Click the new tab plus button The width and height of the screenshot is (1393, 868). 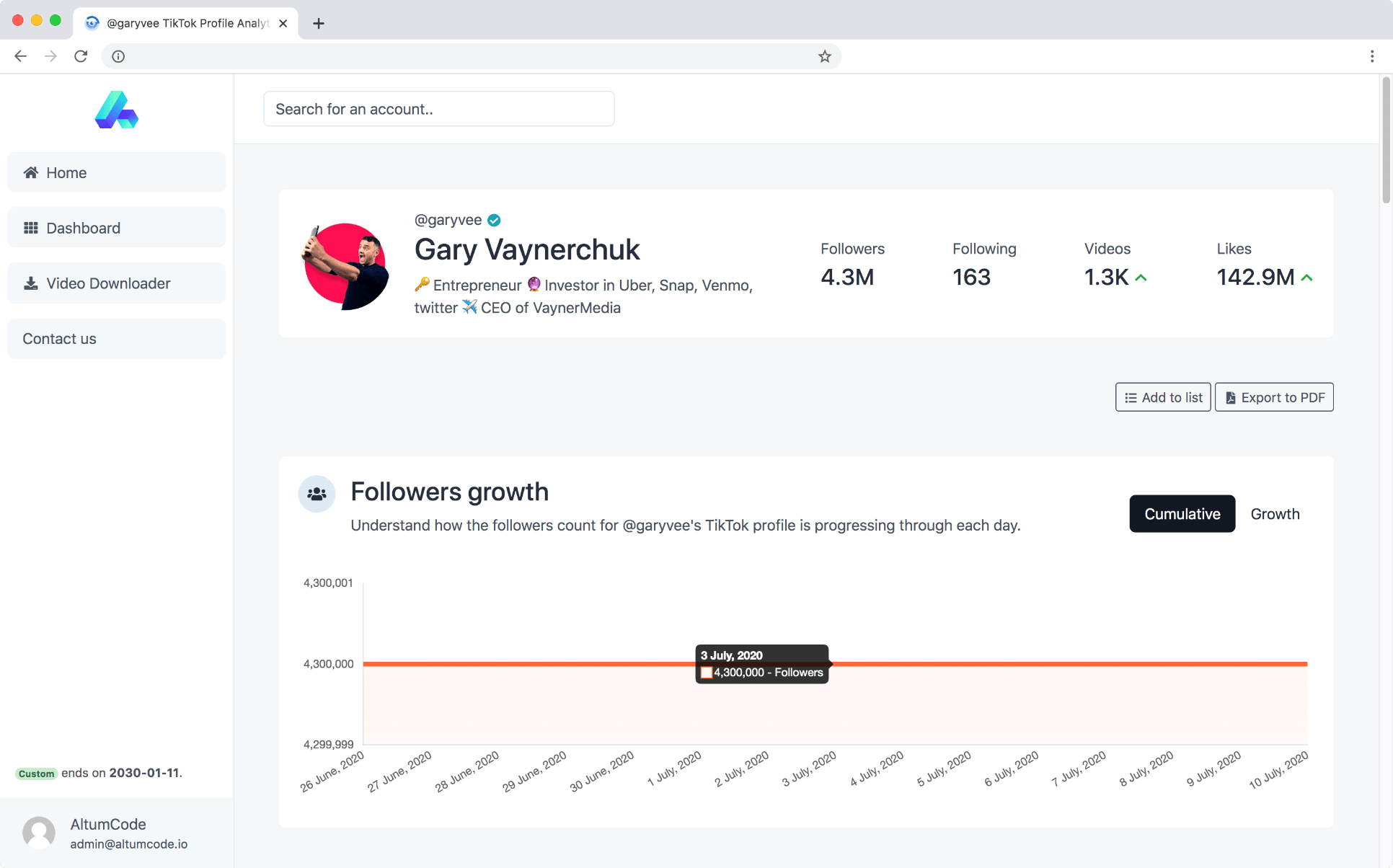pos(319,23)
